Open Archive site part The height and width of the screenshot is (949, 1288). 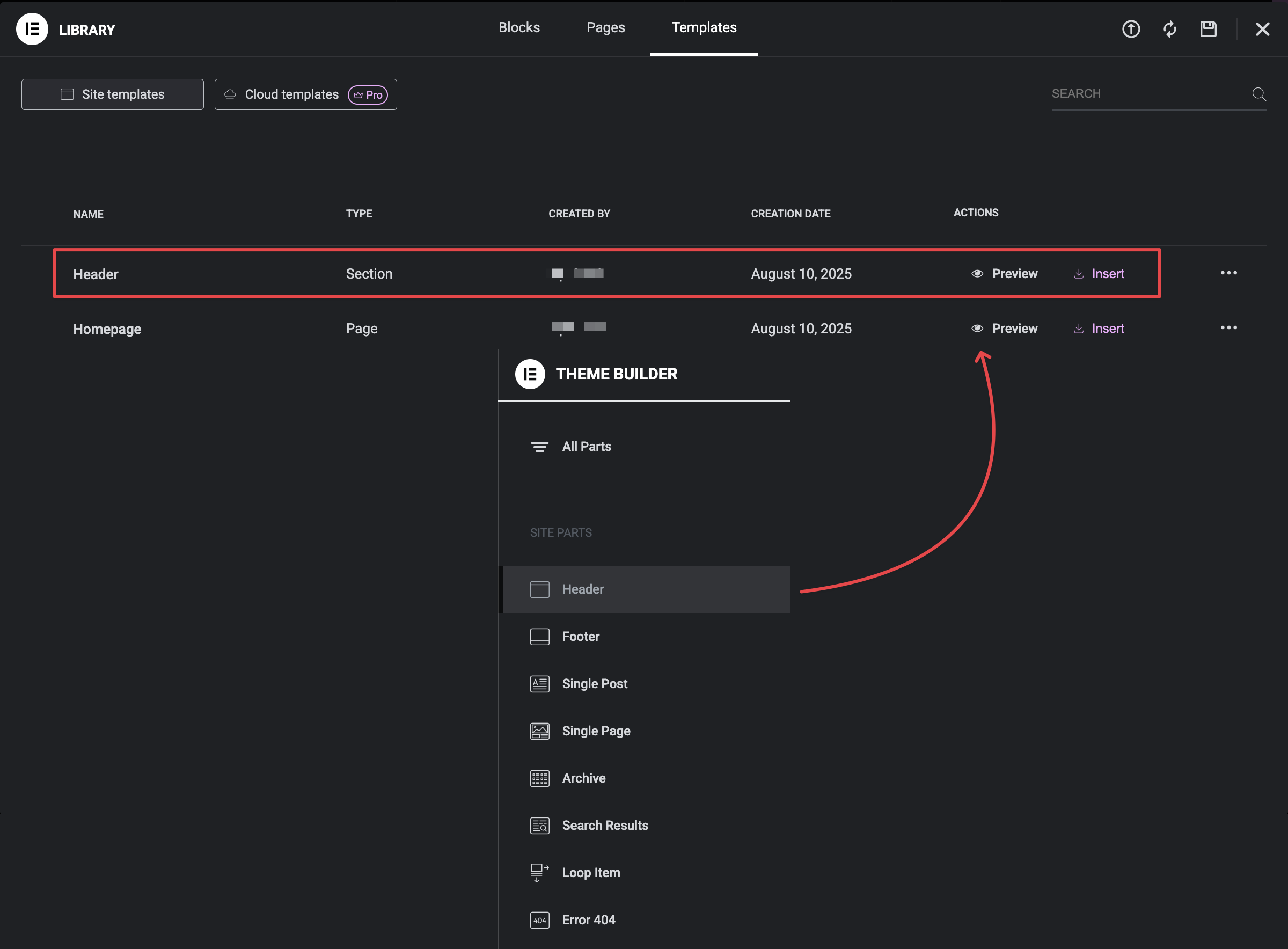[x=583, y=778]
